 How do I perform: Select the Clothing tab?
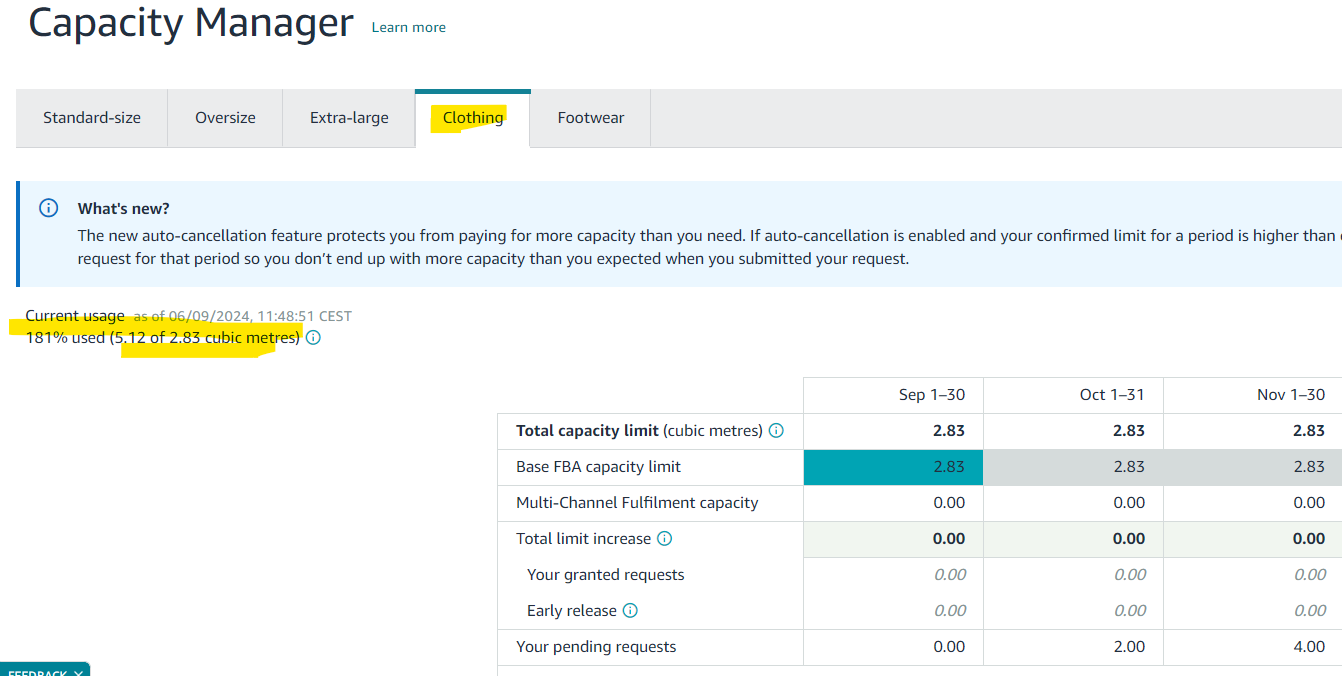coord(473,118)
